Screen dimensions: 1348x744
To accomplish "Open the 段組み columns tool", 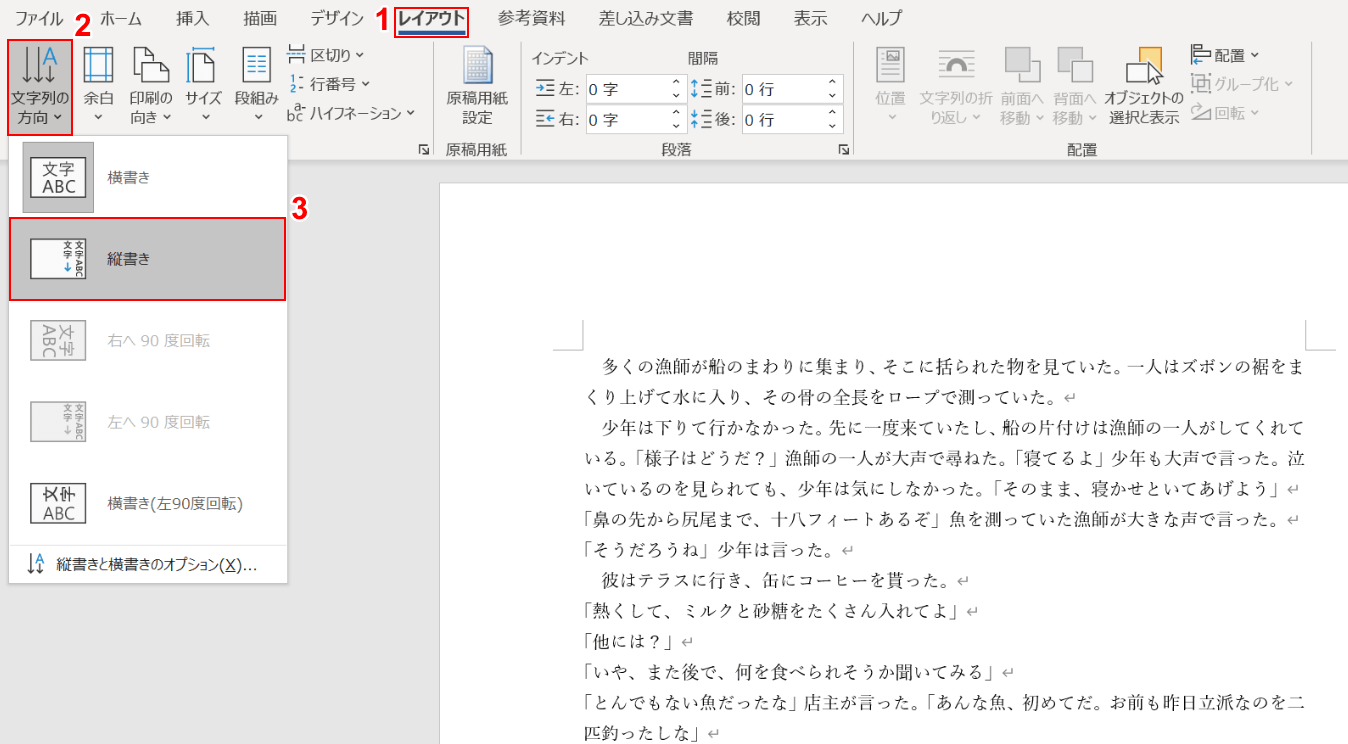I will coord(257,88).
